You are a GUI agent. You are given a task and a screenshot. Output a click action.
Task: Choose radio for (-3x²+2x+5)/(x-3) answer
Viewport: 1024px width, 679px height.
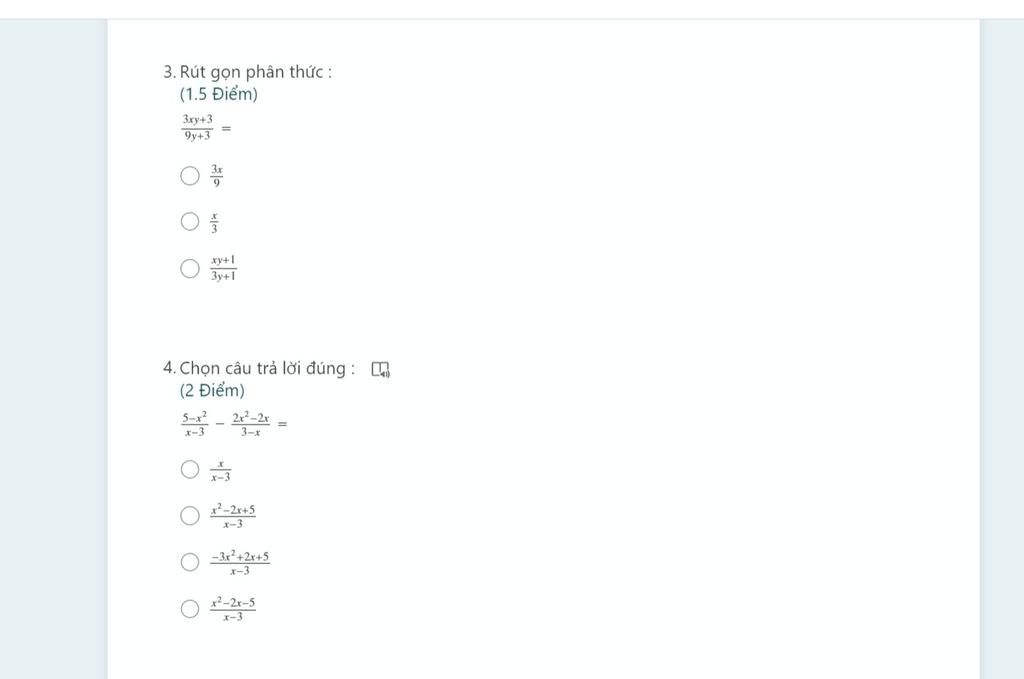pyautogui.click(x=190, y=562)
